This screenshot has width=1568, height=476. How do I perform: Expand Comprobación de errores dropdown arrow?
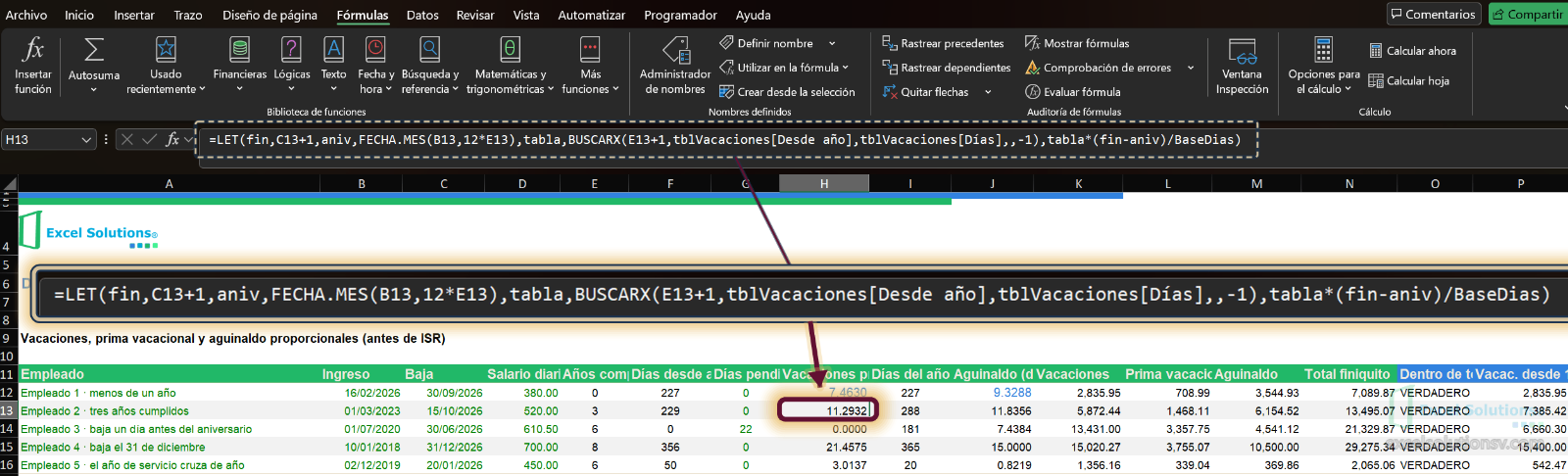pos(1191,68)
